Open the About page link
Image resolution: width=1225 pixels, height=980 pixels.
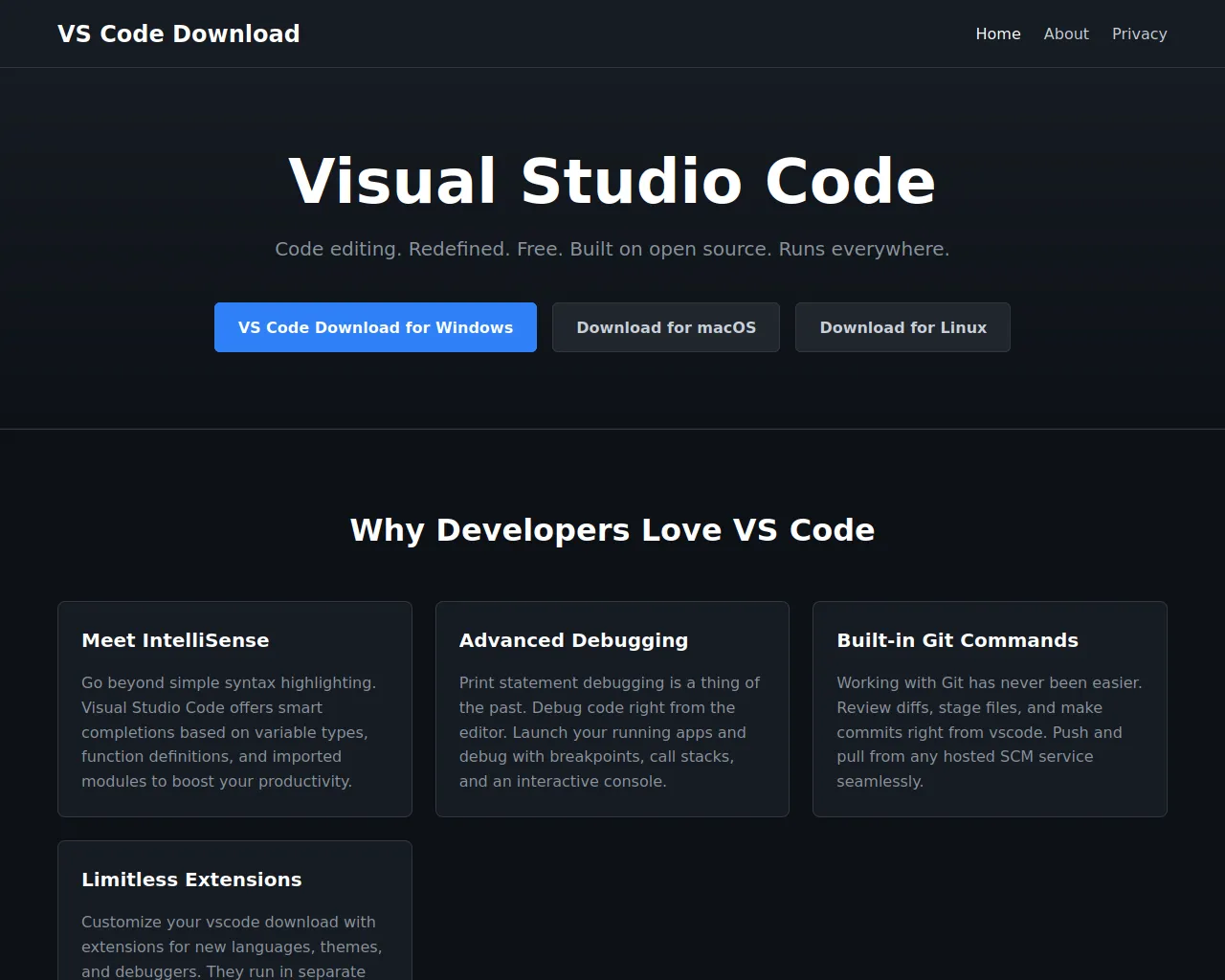1066,33
